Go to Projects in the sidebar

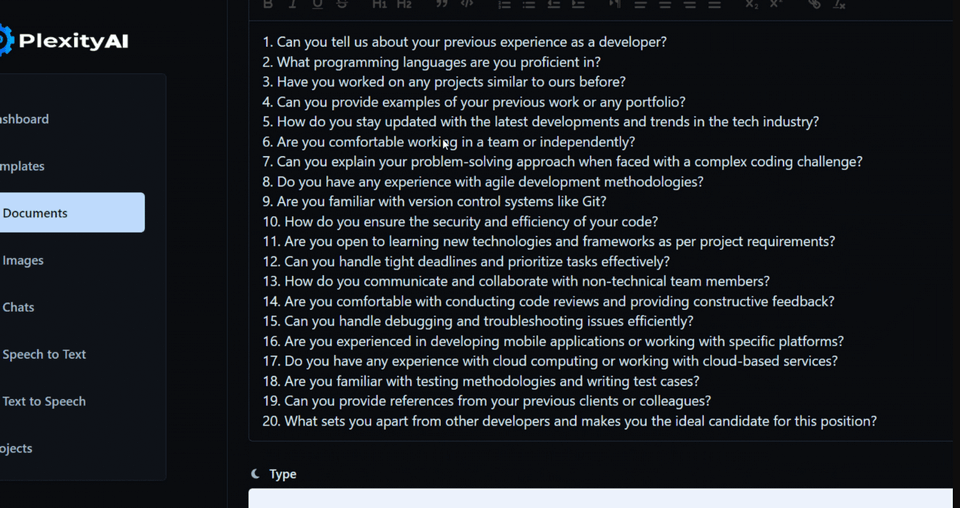(x=16, y=448)
